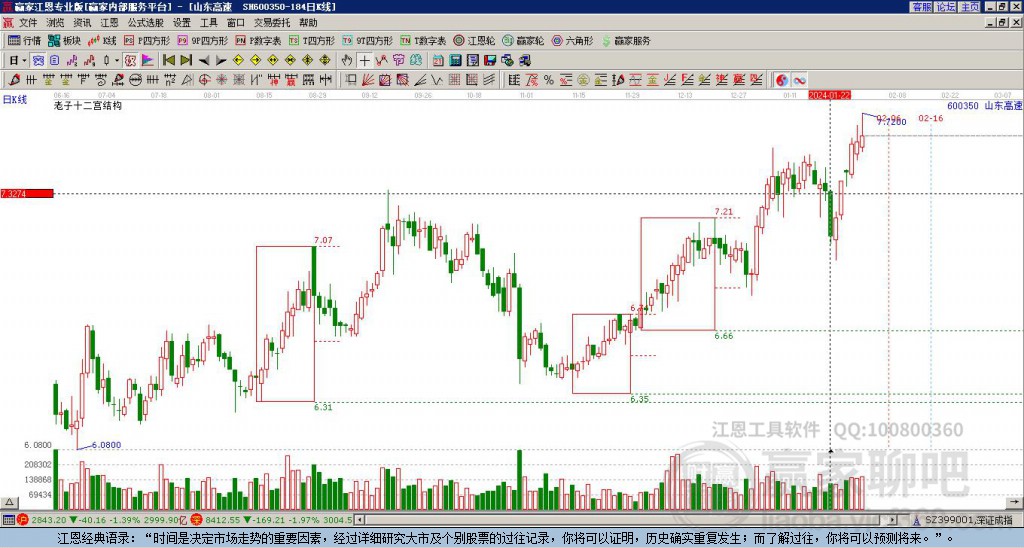The image size is (1024, 548).
Task: Click the save disk icon
Action: pyautogui.click(x=490, y=61)
